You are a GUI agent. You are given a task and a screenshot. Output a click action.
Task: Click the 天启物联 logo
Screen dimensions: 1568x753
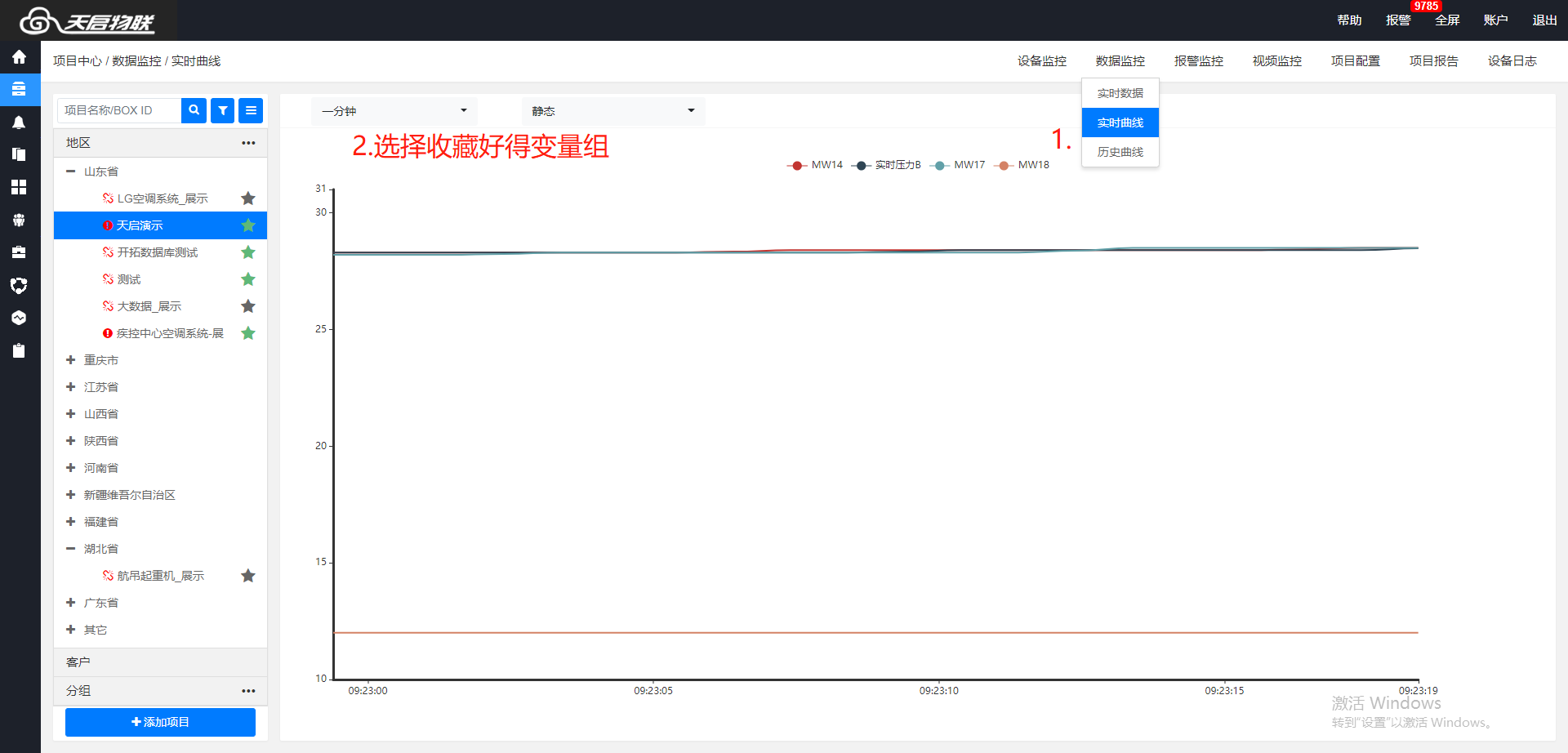coord(87,20)
